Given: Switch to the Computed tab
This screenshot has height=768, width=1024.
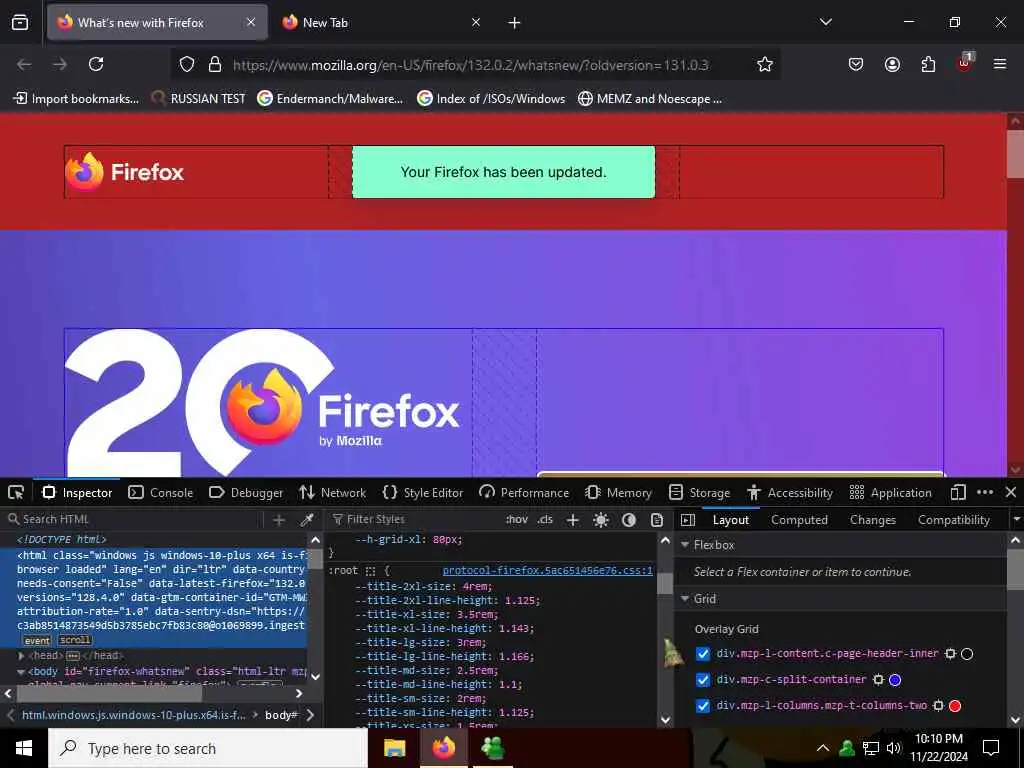Looking at the screenshot, I should [x=799, y=520].
